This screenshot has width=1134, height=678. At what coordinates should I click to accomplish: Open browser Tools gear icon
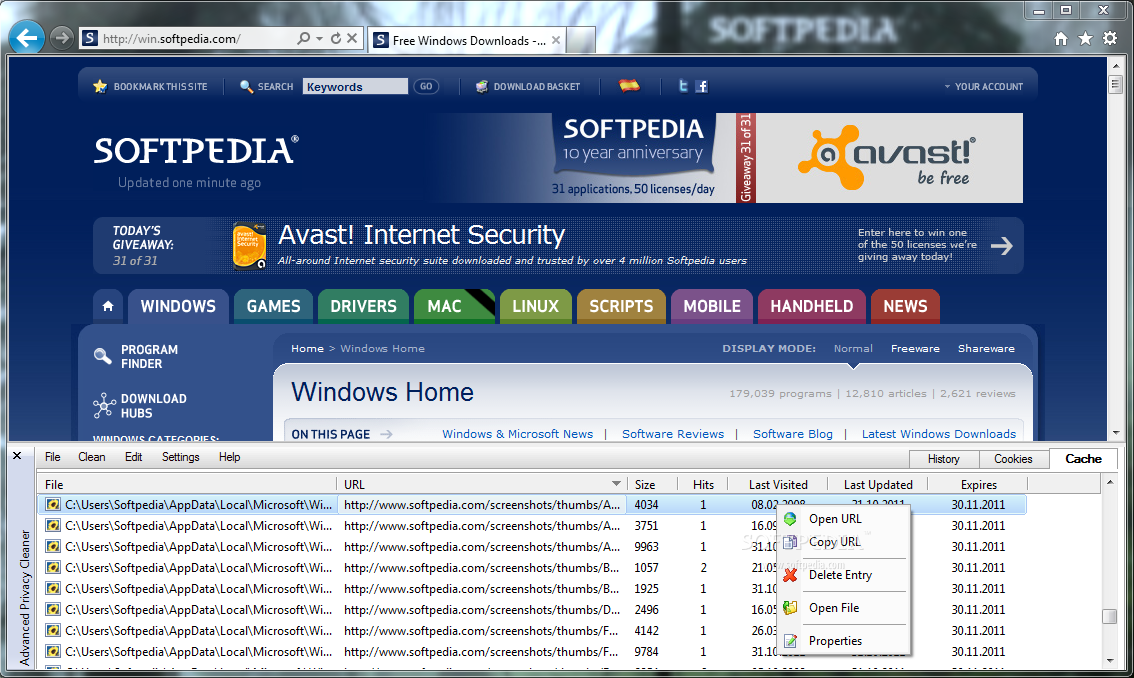pyautogui.click(x=1110, y=38)
